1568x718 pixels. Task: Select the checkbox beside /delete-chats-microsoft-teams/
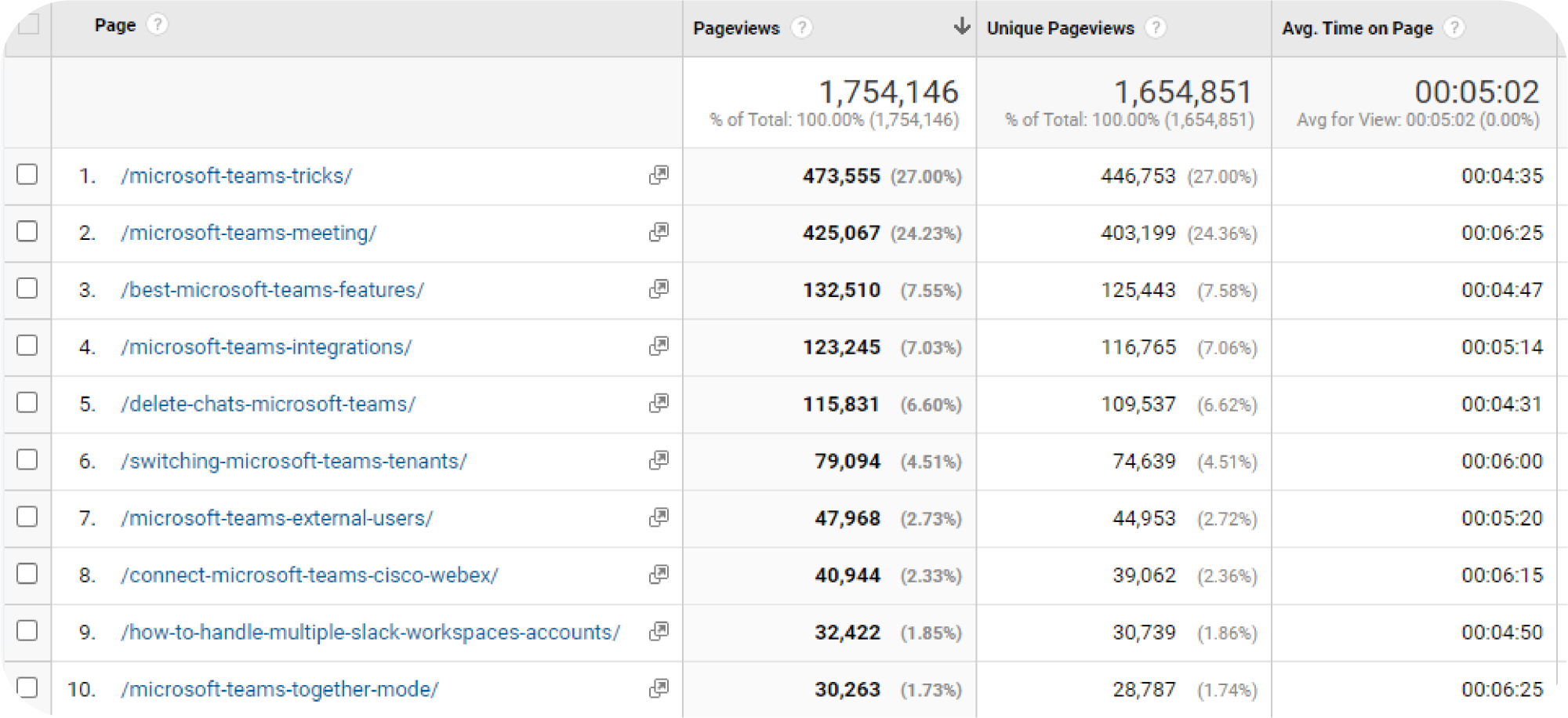tap(27, 404)
